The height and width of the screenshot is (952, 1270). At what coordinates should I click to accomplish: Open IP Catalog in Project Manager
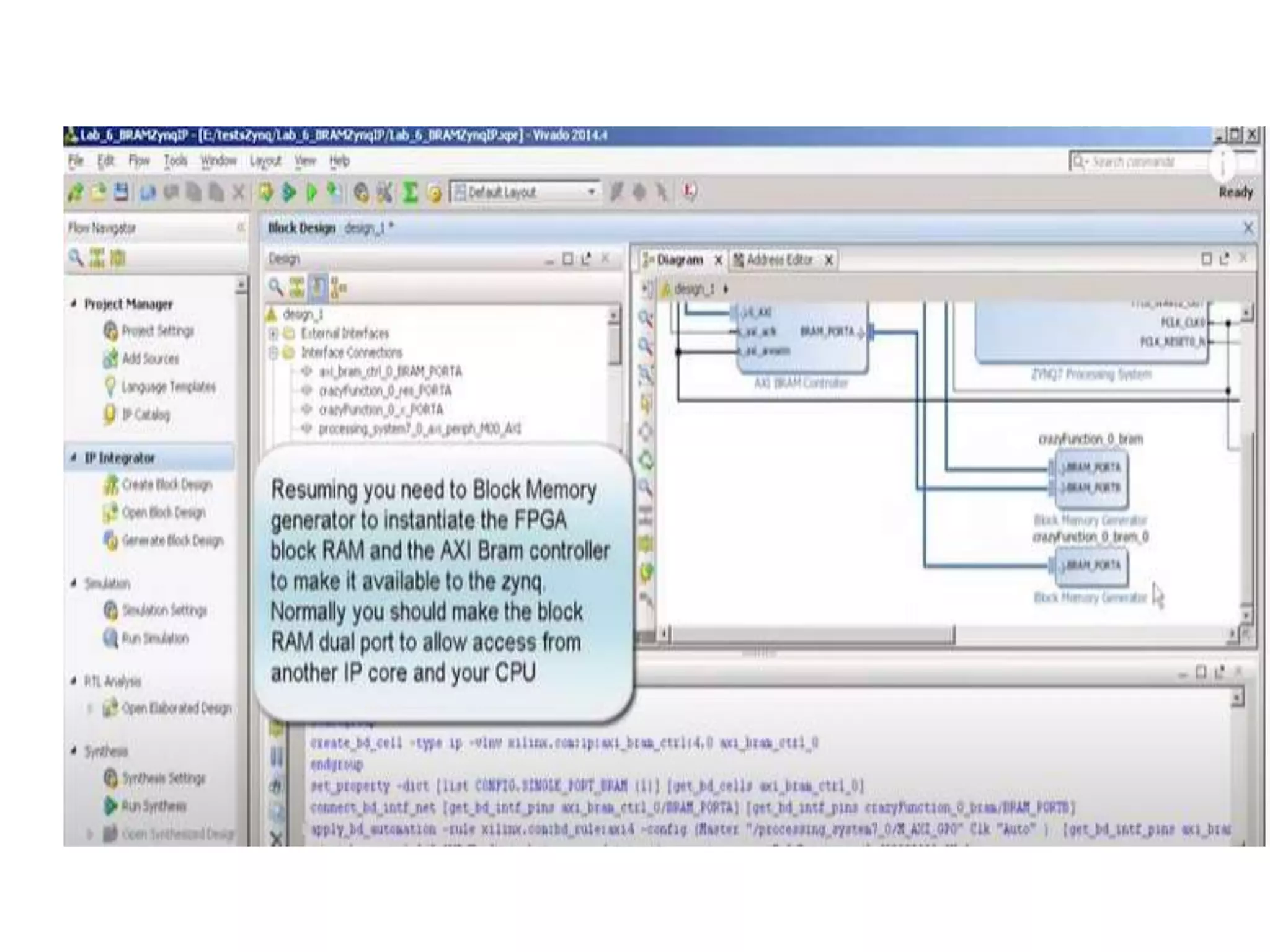(145, 414)
